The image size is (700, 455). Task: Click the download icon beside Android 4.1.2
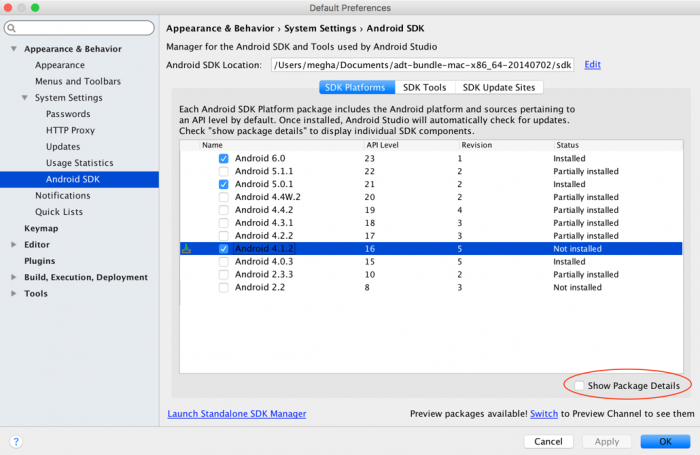tap(187, 249)
